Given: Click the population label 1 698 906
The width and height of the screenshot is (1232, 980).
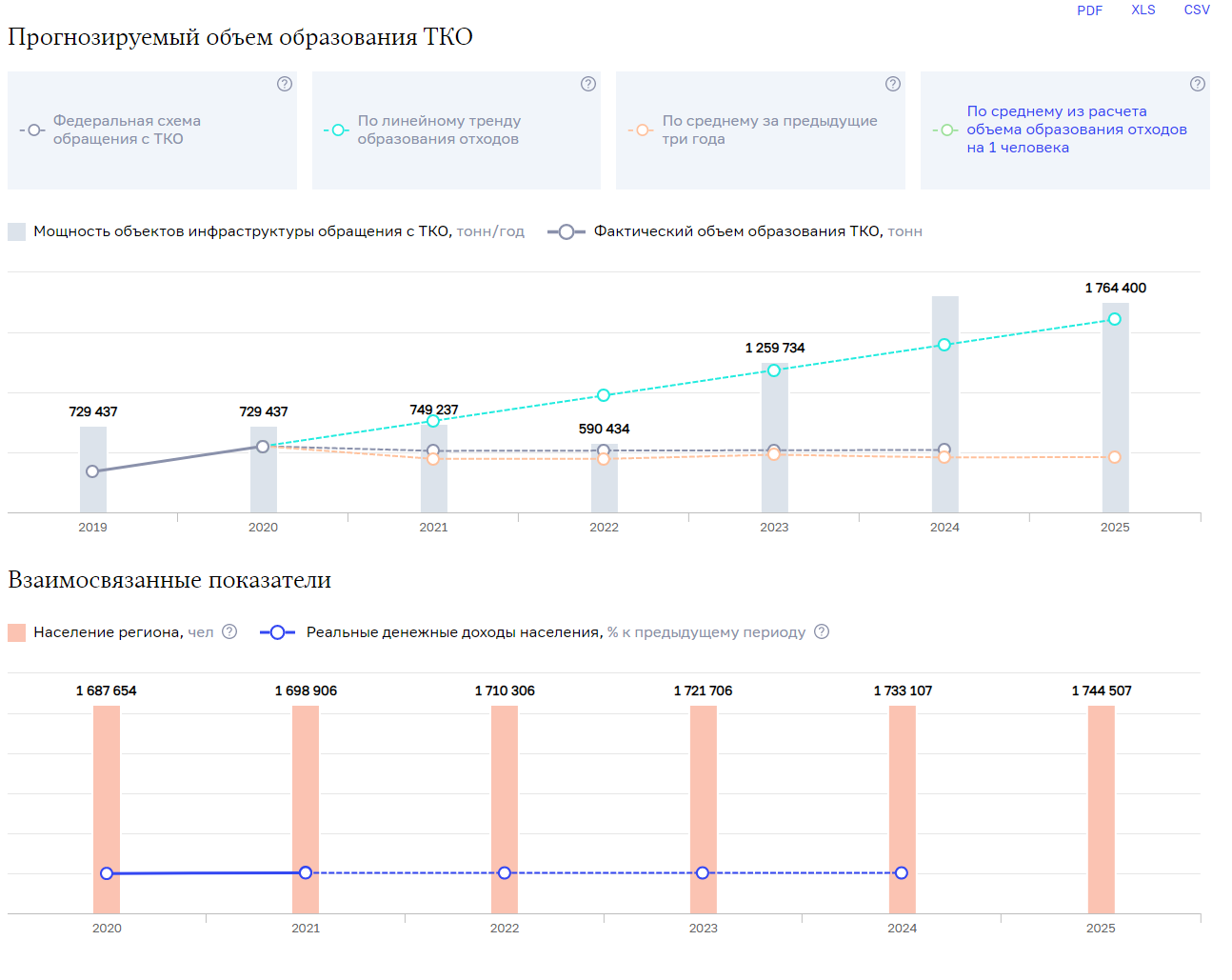Looking at the screenshot, I should [306, 690].
